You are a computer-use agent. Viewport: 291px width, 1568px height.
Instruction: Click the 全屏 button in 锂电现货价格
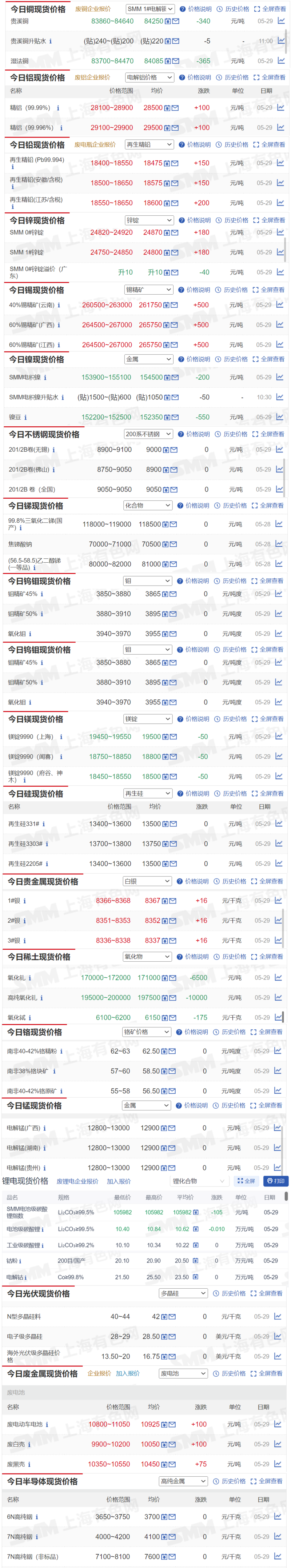pyautogui.click(x=246, y=1181)
